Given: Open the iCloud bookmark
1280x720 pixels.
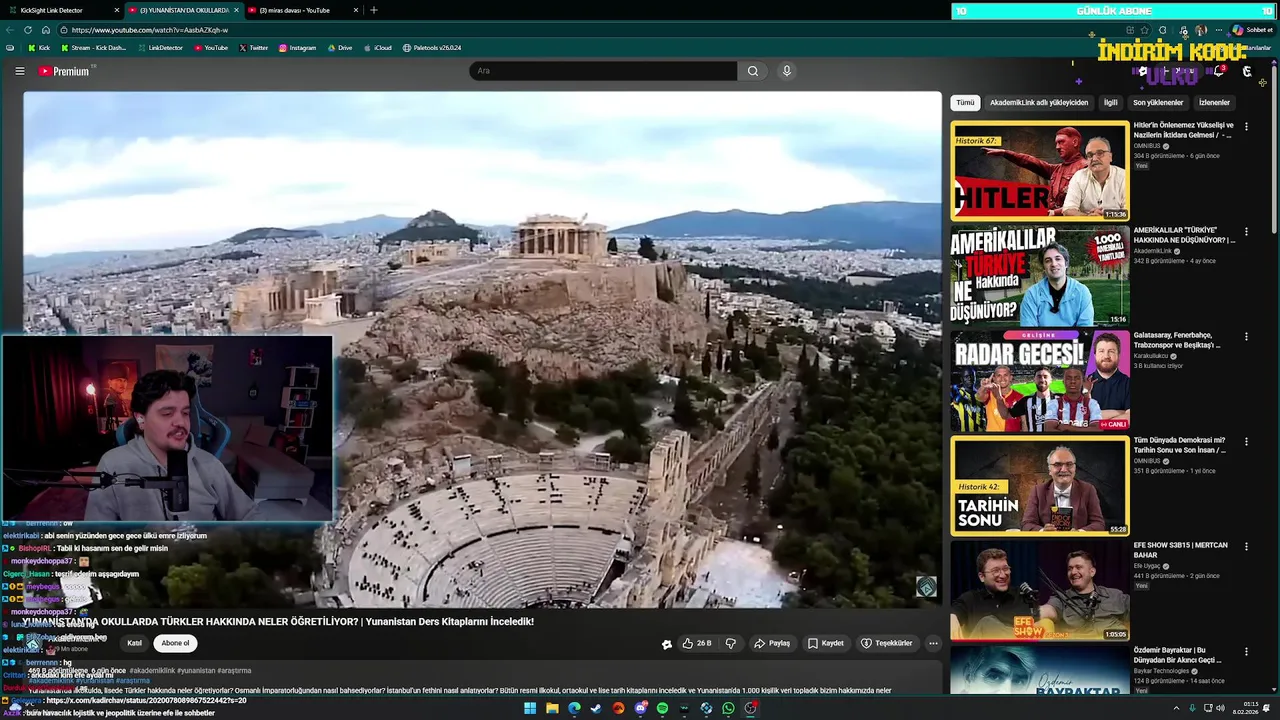Looking at the screenshot, I should 377,48.
